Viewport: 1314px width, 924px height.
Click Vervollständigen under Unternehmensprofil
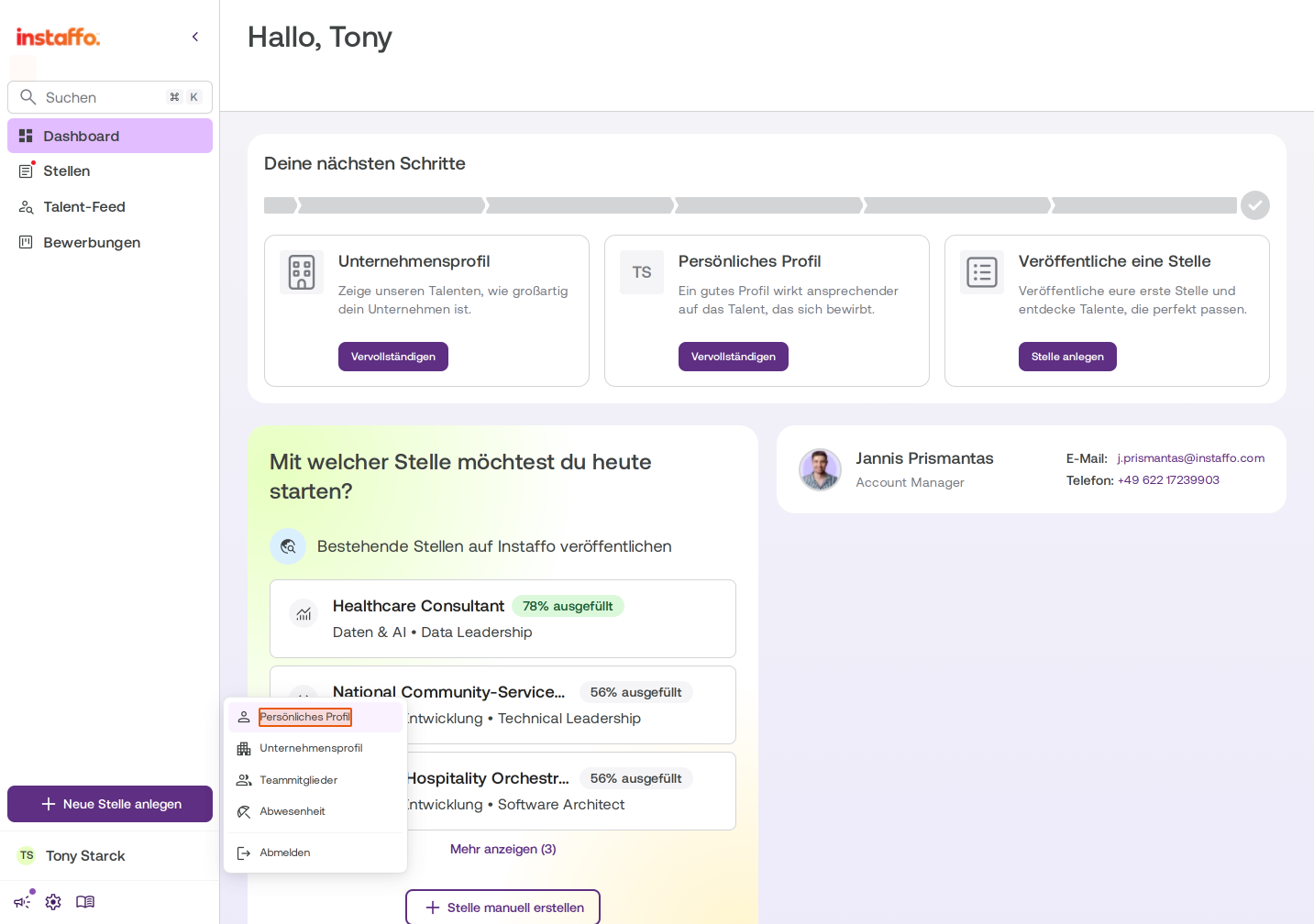(x=393, y=357)
